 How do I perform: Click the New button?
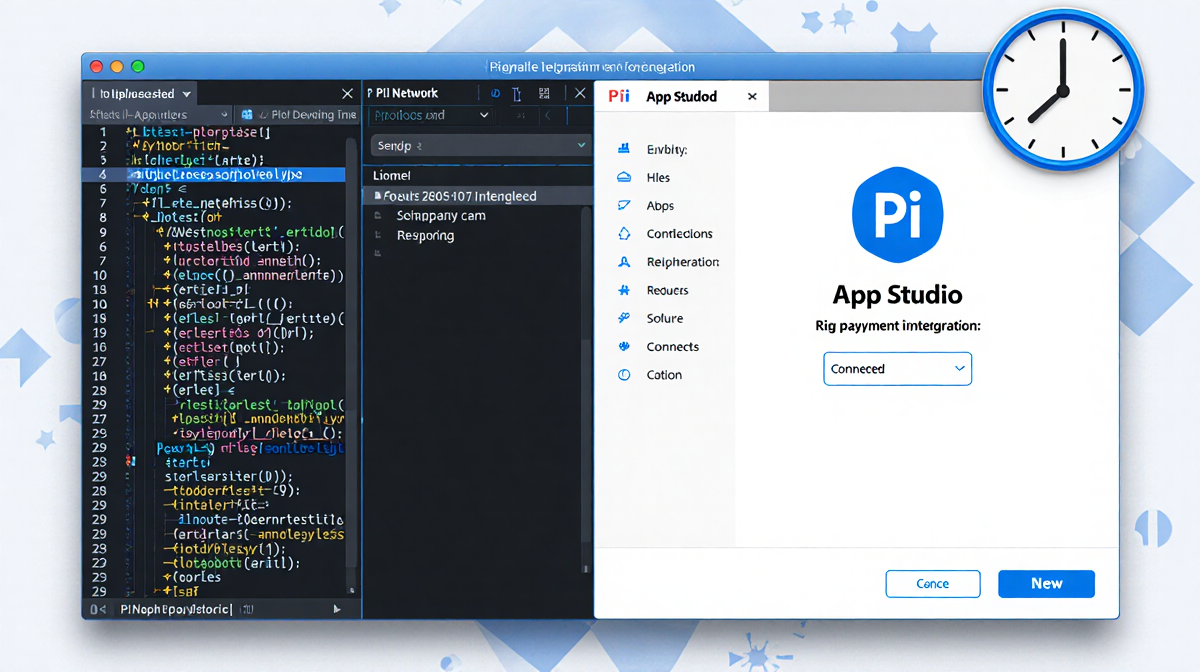[1046, 583]
